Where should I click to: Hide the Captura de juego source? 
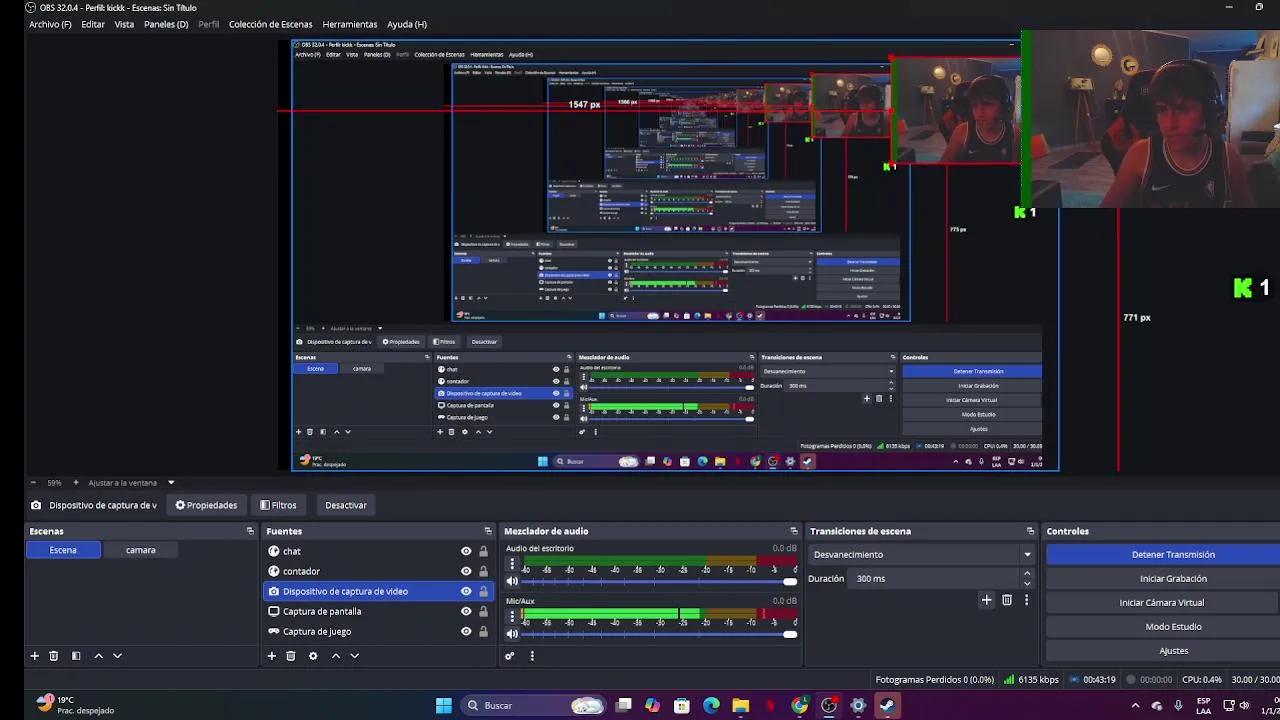[466, 631]
